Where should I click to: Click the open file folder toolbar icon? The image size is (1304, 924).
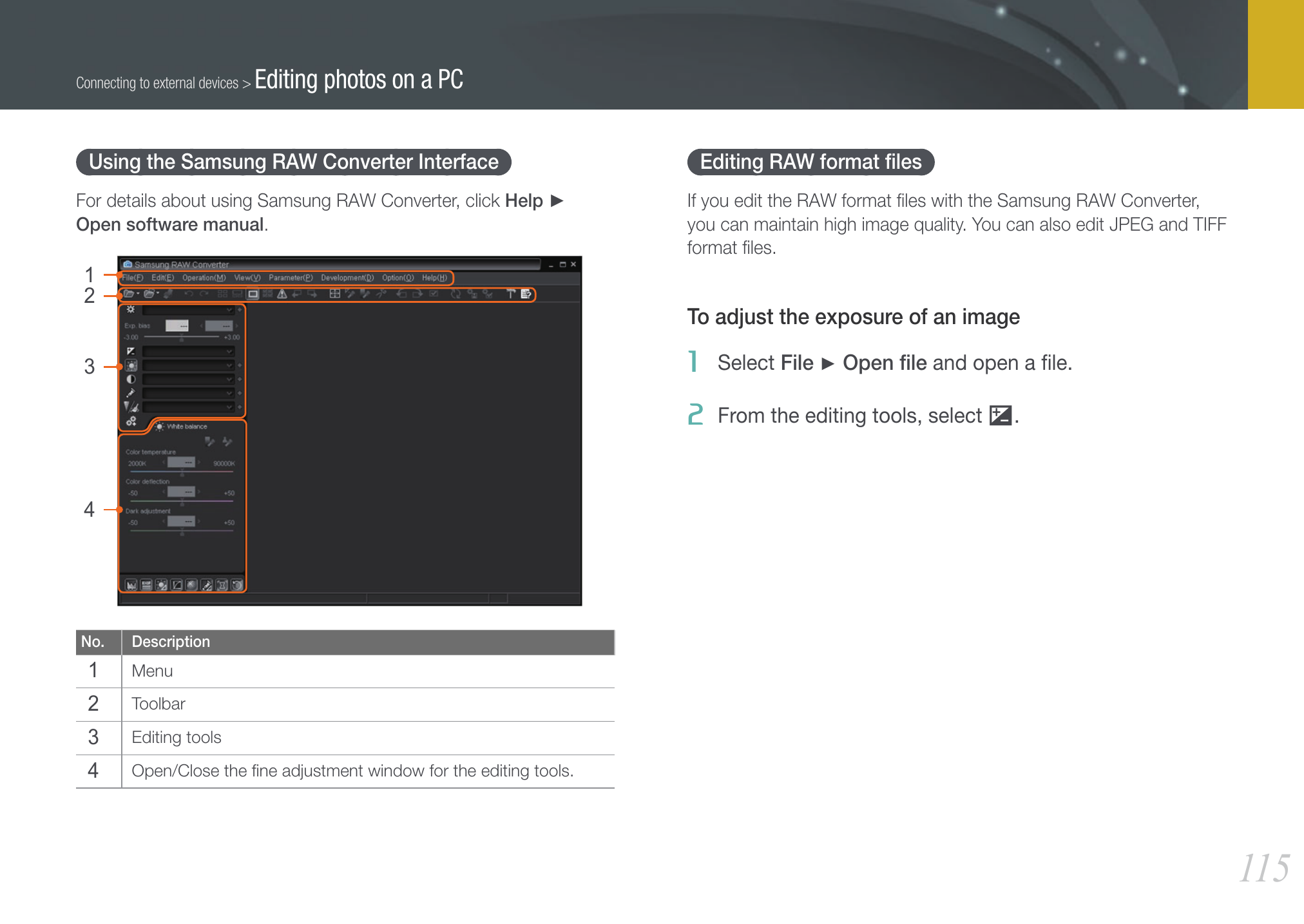[129, 294]
